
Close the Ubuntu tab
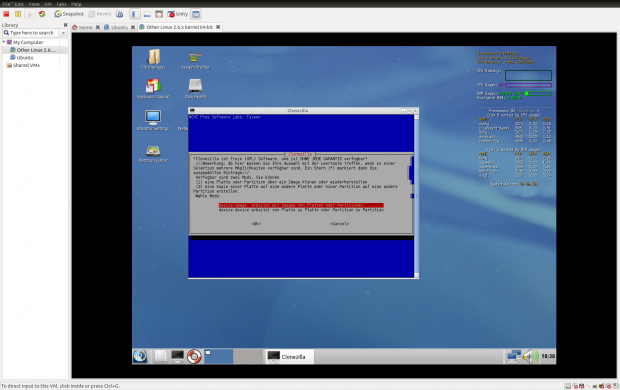pos(133,27)
